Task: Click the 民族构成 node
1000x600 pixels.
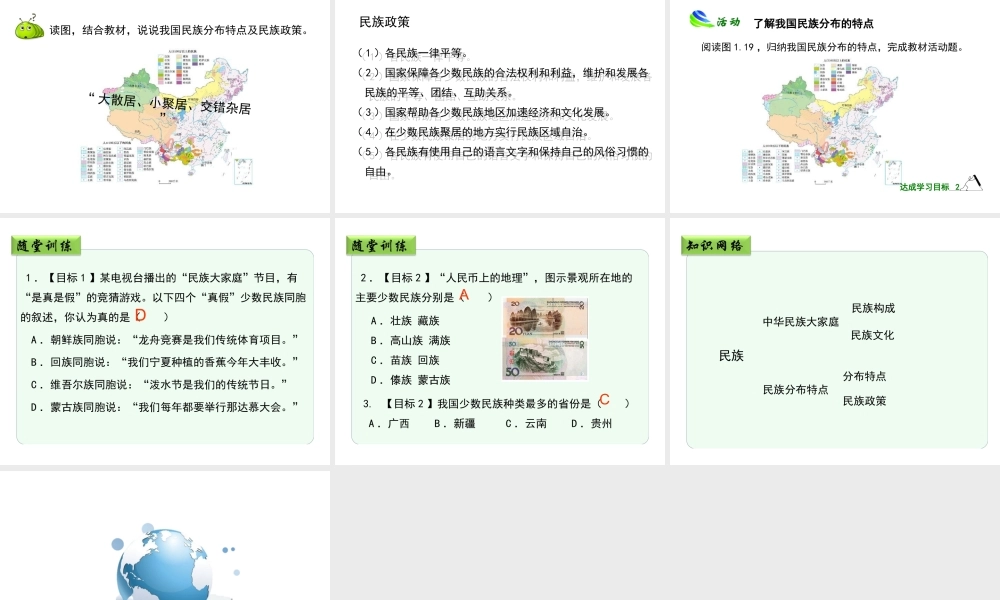Action: (873, 308)
